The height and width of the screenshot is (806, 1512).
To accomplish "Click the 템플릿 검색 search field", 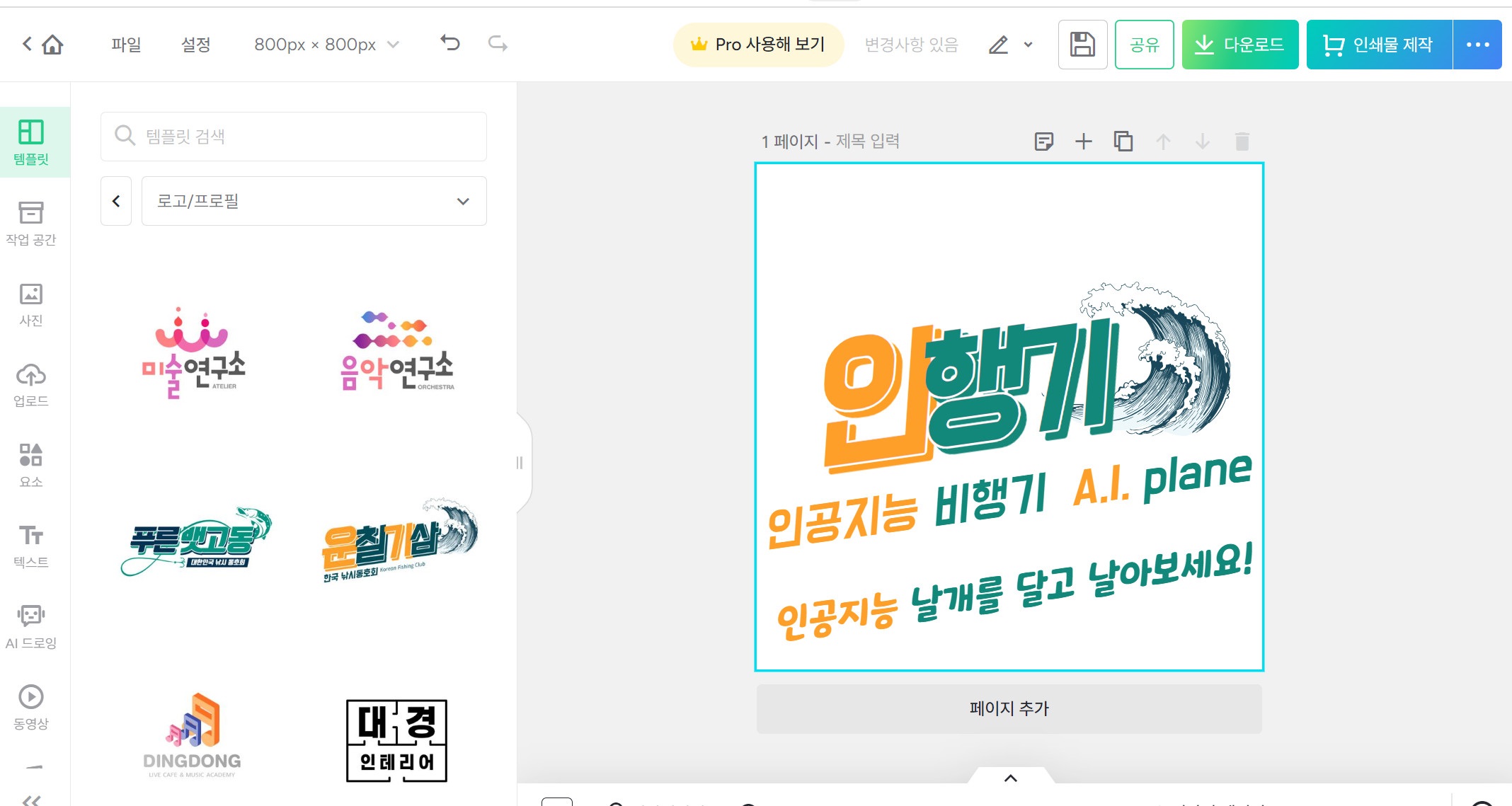I will [x=294, y=137].
